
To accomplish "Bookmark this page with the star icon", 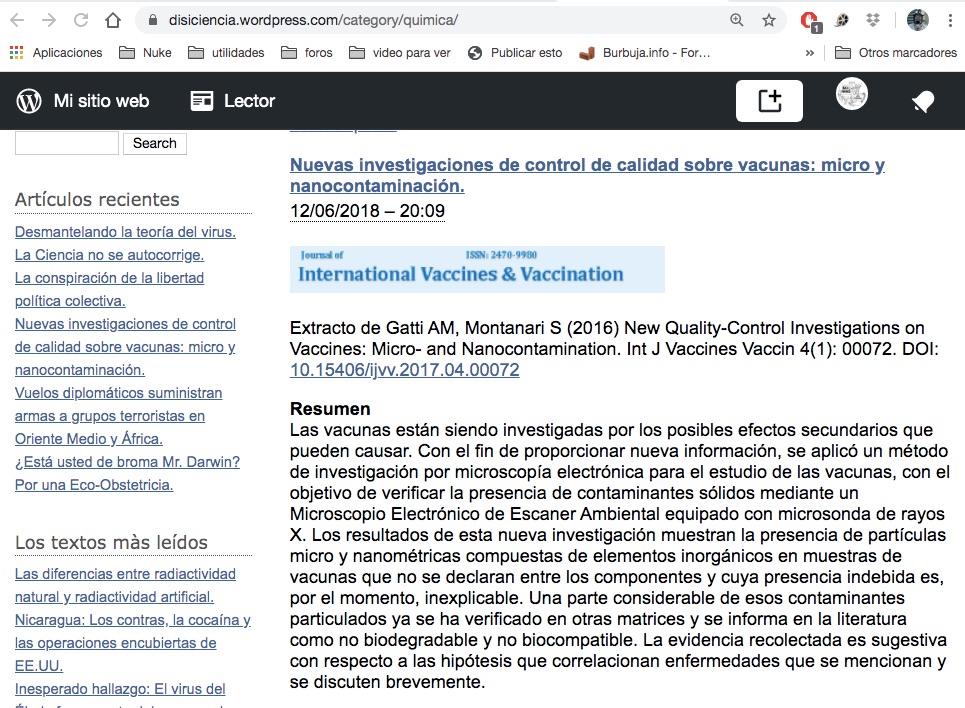I will coord(769,20).
